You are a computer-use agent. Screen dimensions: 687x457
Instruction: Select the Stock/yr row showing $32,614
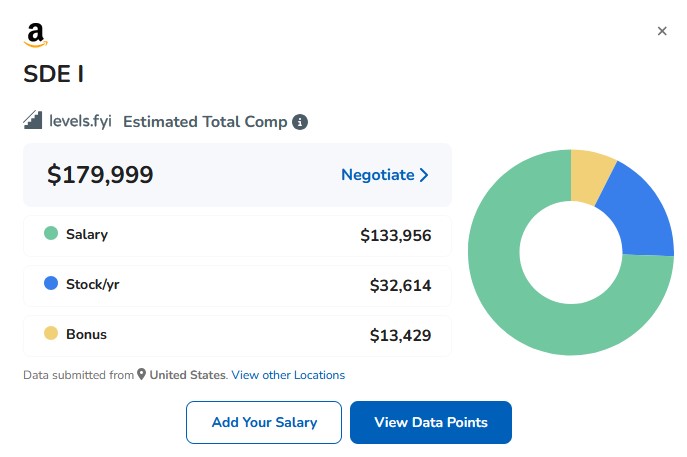[x=237, y=285]
